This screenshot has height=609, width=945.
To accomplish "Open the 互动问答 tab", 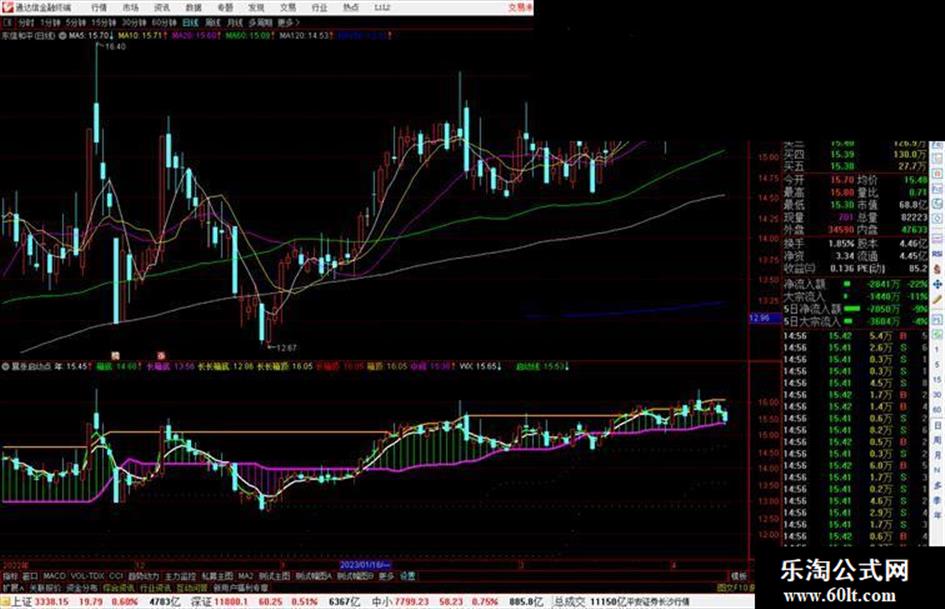I will pyautogui.click(x=192, y=587).
